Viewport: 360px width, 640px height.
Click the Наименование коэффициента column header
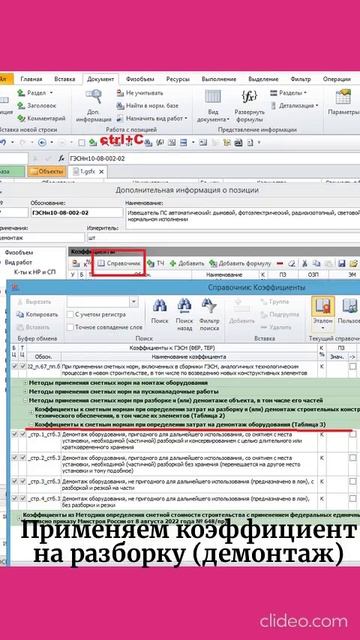click(x=189, y=356)
